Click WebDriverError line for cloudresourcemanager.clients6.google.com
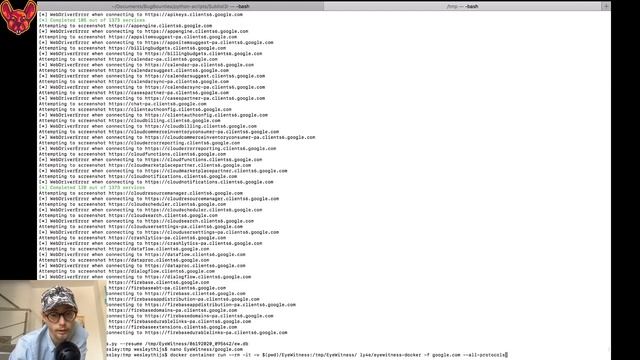The image size is (640, 360). tap(159, 198)
